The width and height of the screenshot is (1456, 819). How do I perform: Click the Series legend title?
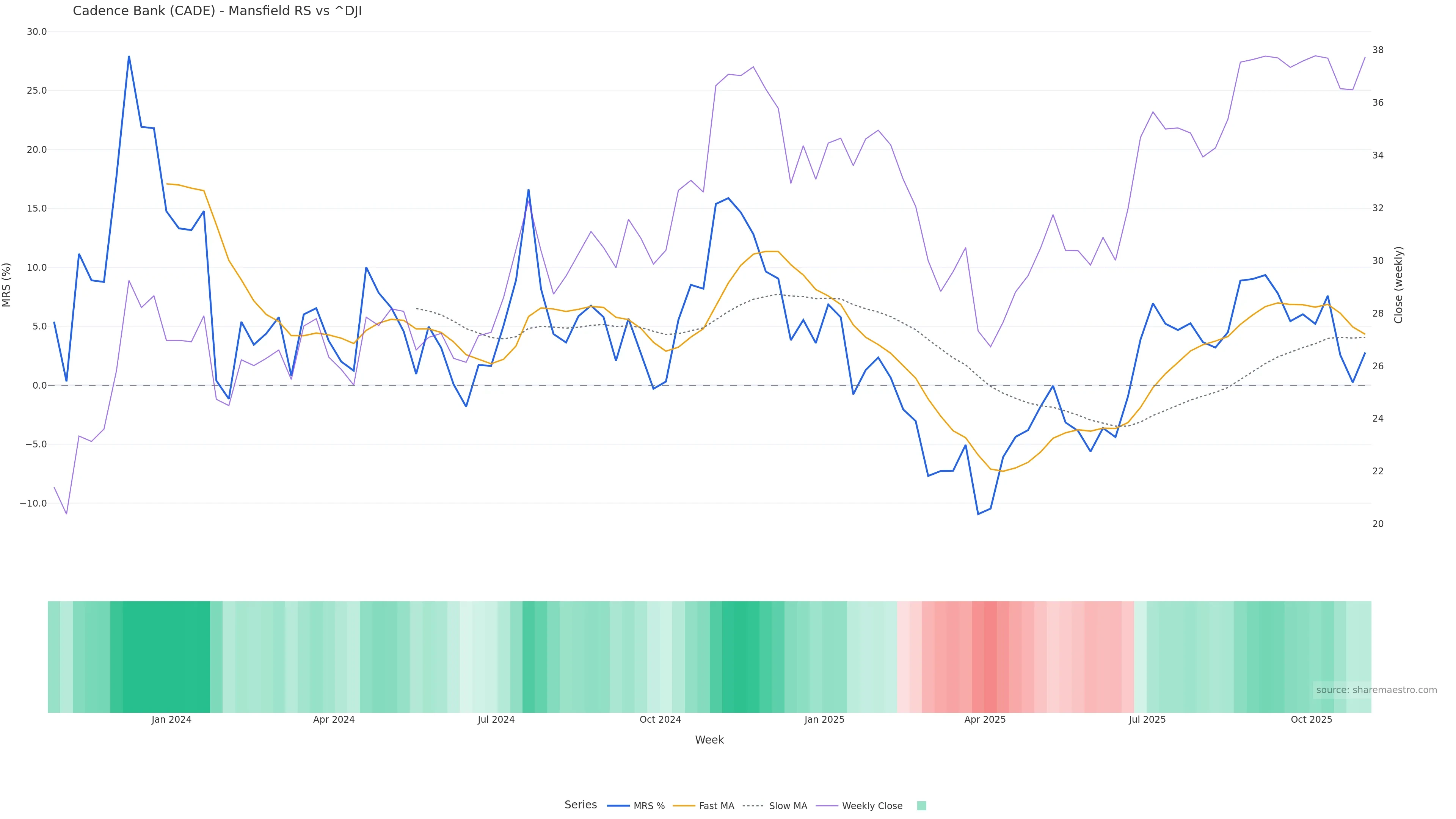pyautogui.click(x=581, y=804)
